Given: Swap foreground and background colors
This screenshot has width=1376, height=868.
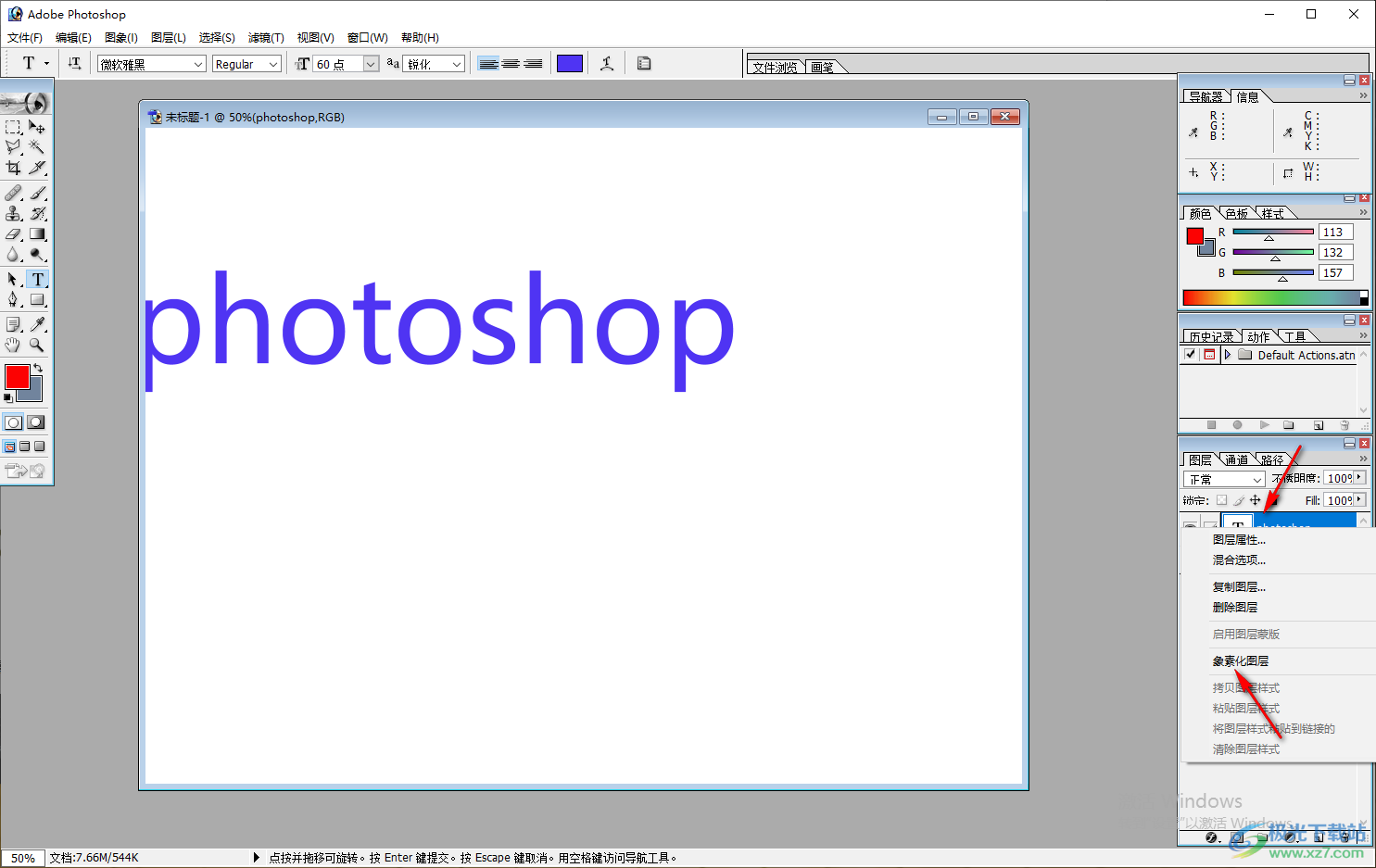Looking at the screenshot, I should click(x=38, y=369).
